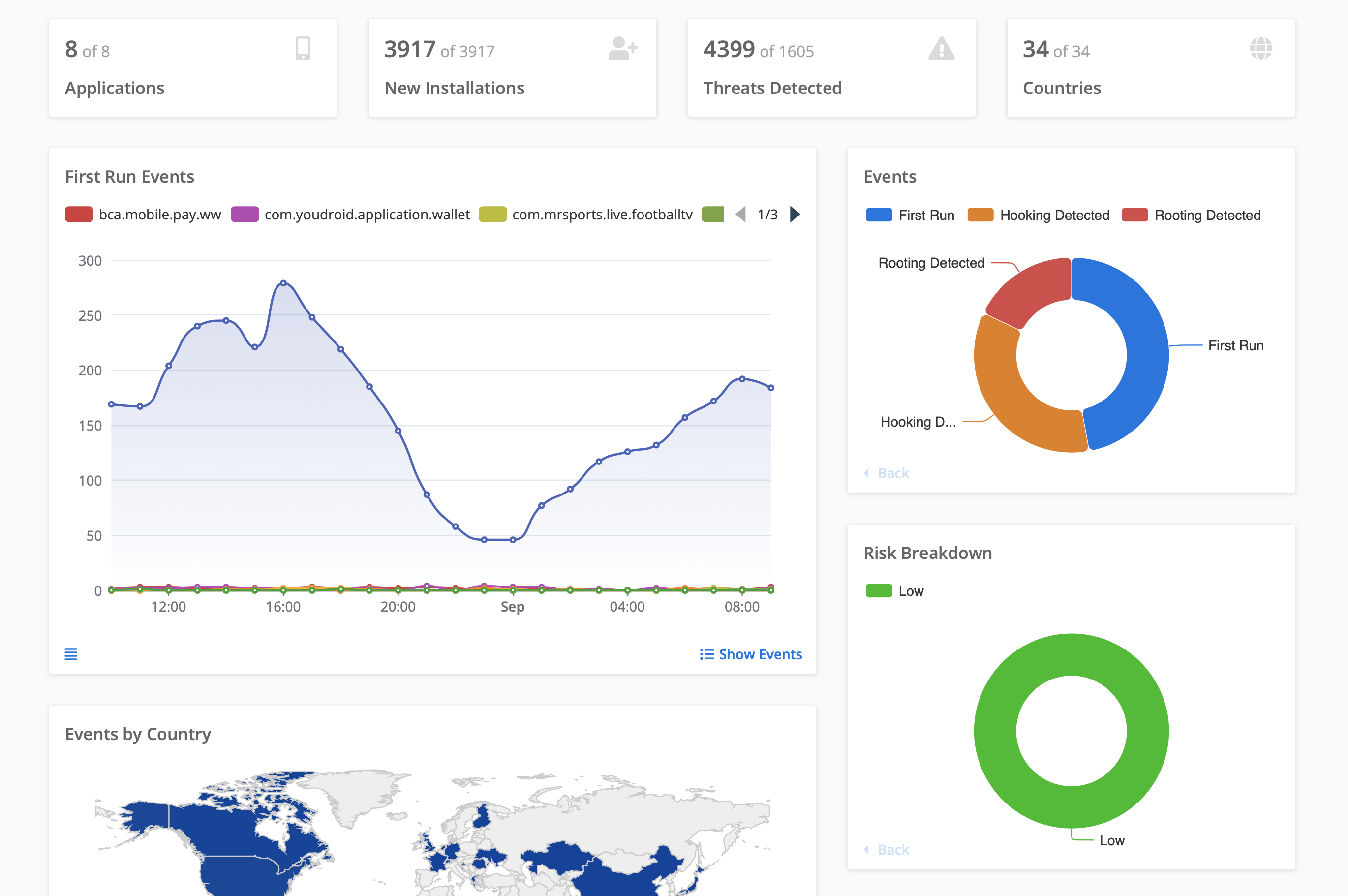This screenshot has width=1348, height=896.
Task: Go to previous legend page arrow
Action: coord(741,215)
